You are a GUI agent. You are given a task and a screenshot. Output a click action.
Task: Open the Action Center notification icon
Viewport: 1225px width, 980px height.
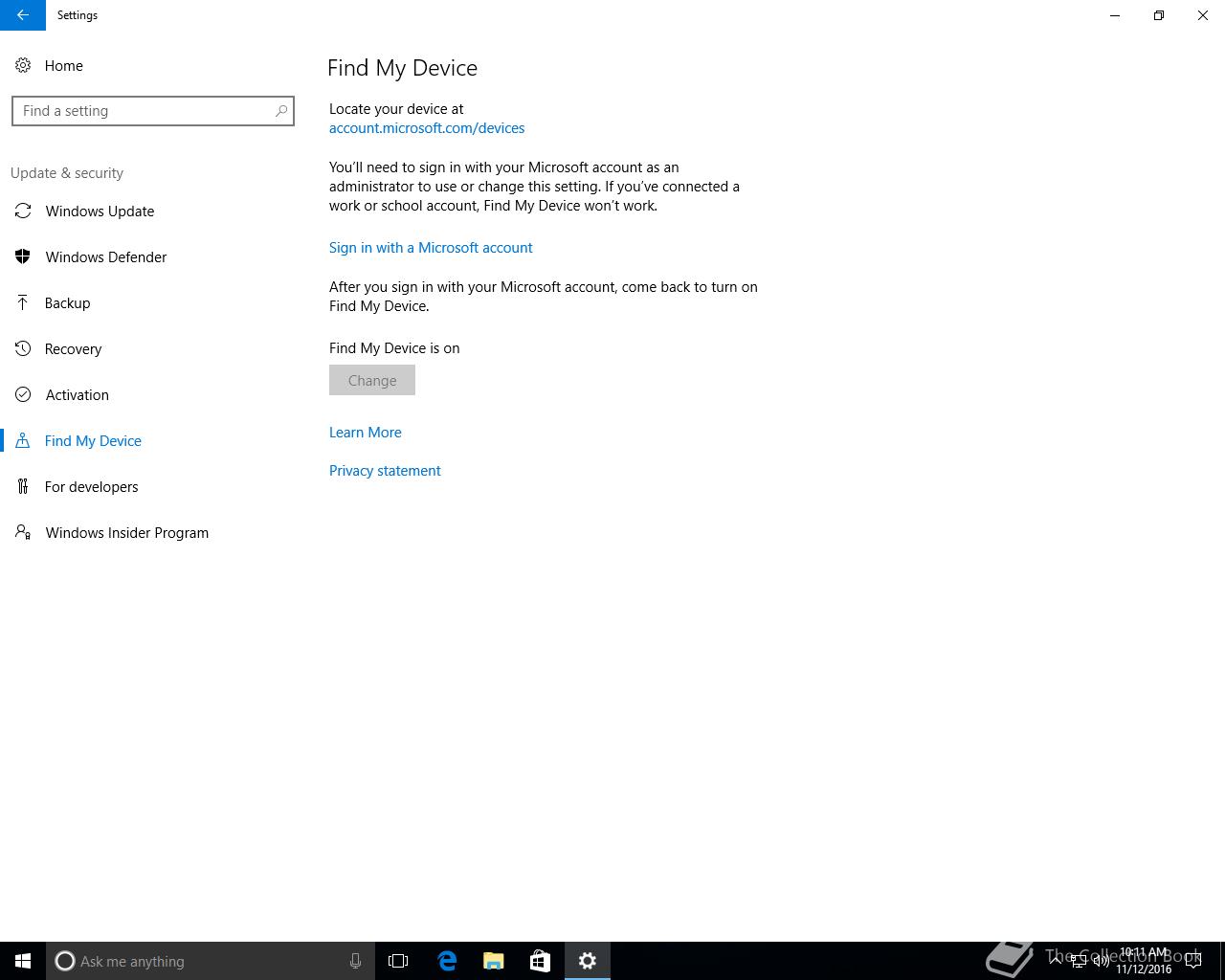(x=1193, y=962)
